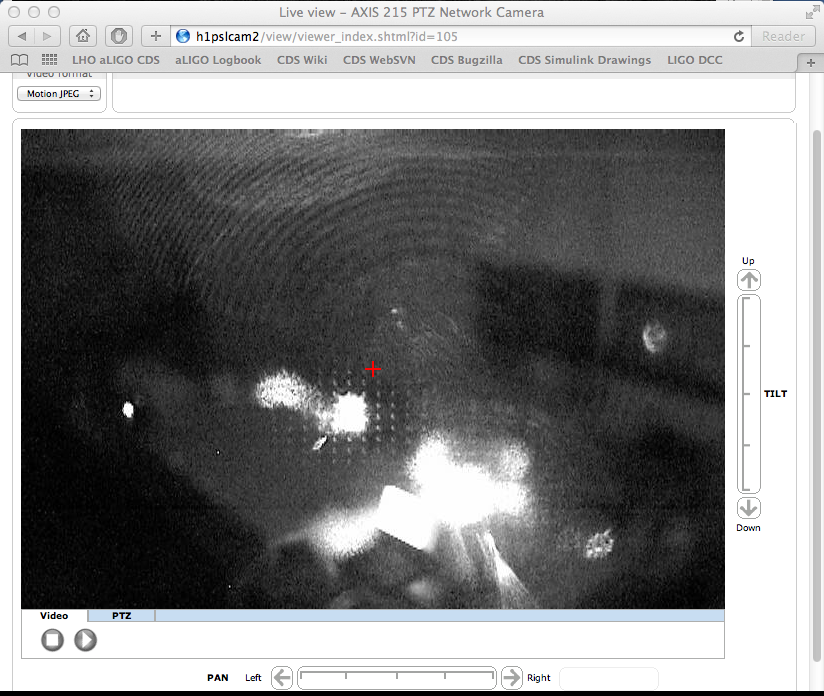Pan the camera left with the Left arrow

282,678
